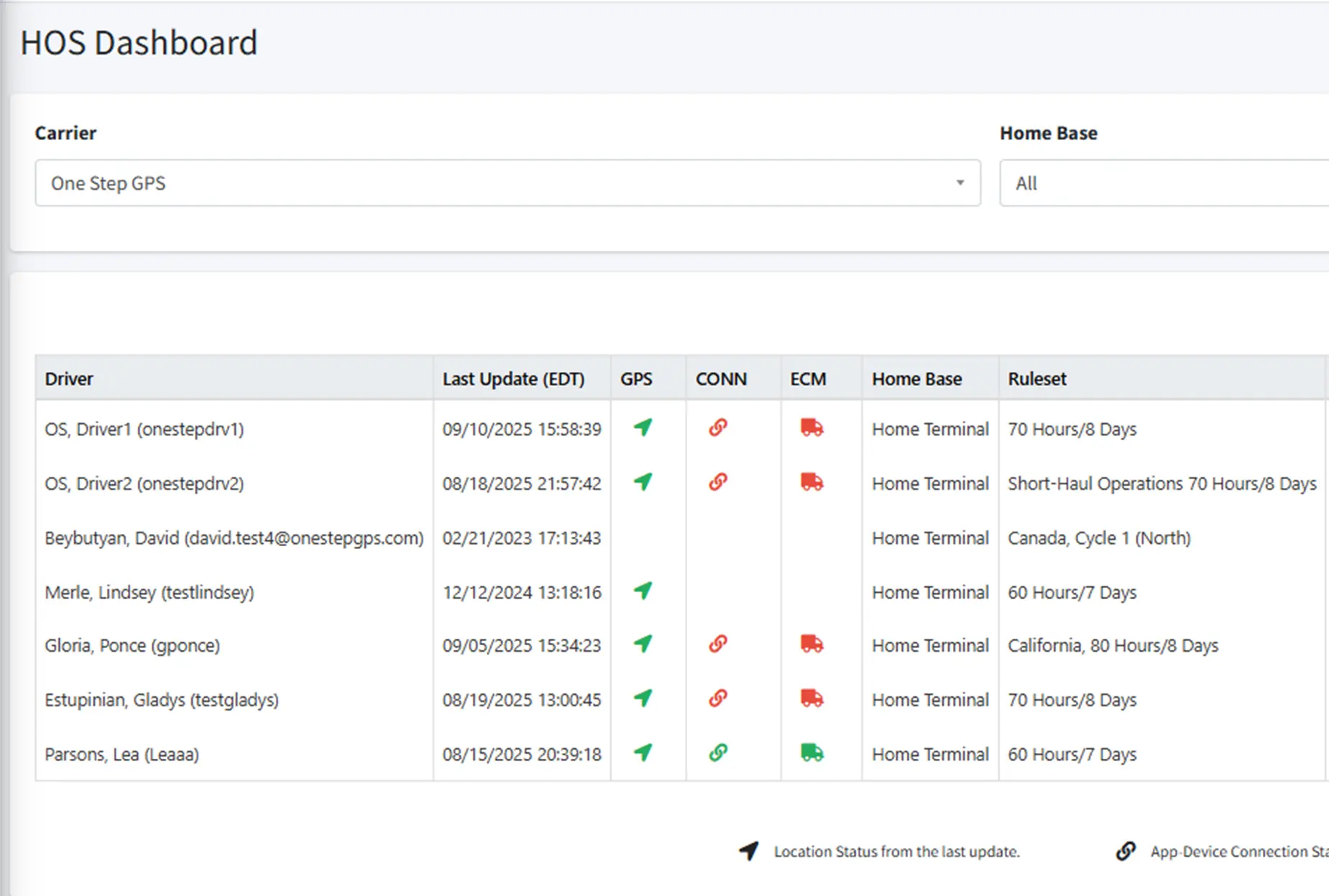1329x896 pixels.
Task: Select driver Estupinian, Gladys (testgladys)
Action: coord(162,700)
